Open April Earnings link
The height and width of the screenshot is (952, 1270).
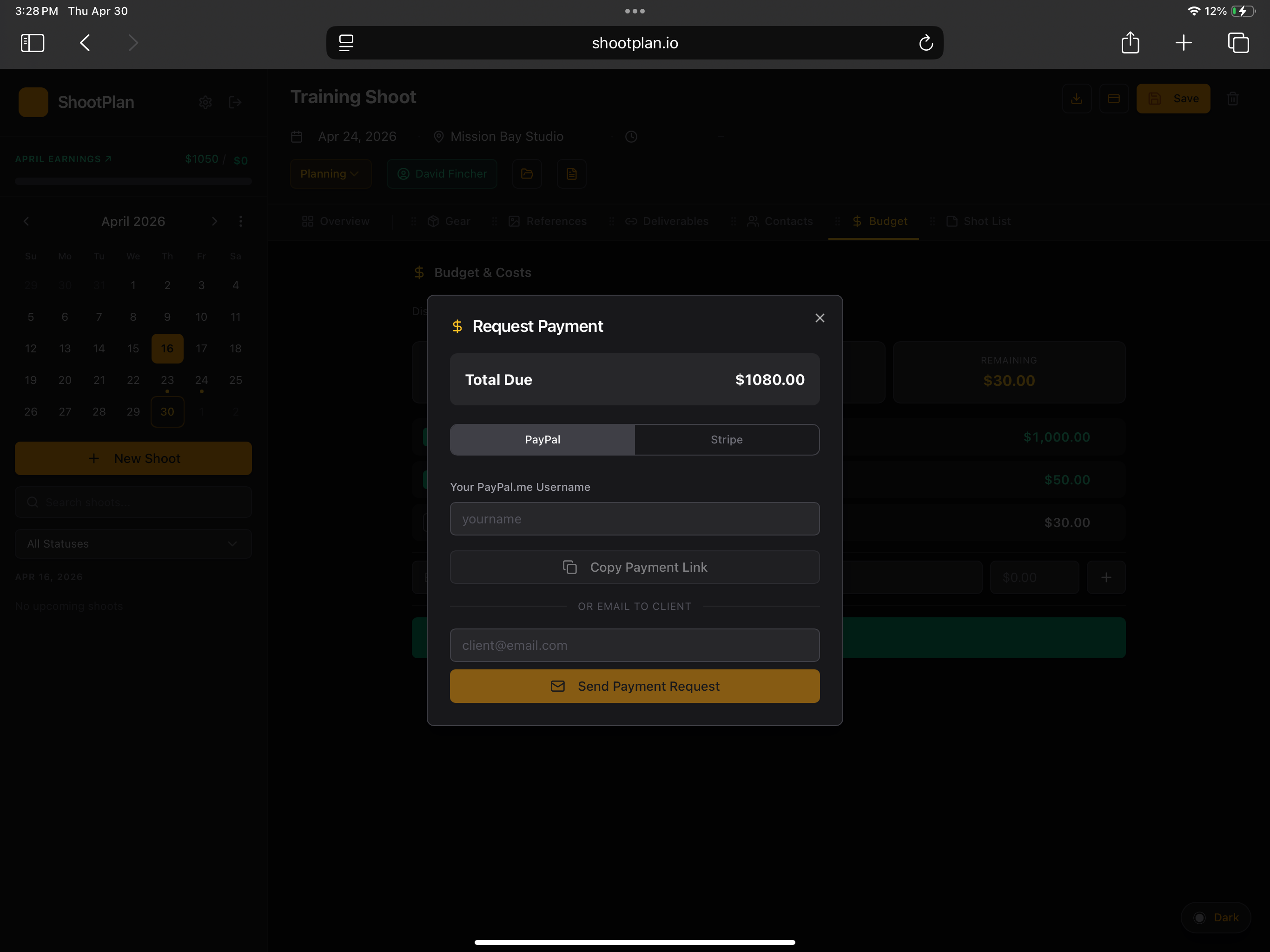(x=63, y=159)
